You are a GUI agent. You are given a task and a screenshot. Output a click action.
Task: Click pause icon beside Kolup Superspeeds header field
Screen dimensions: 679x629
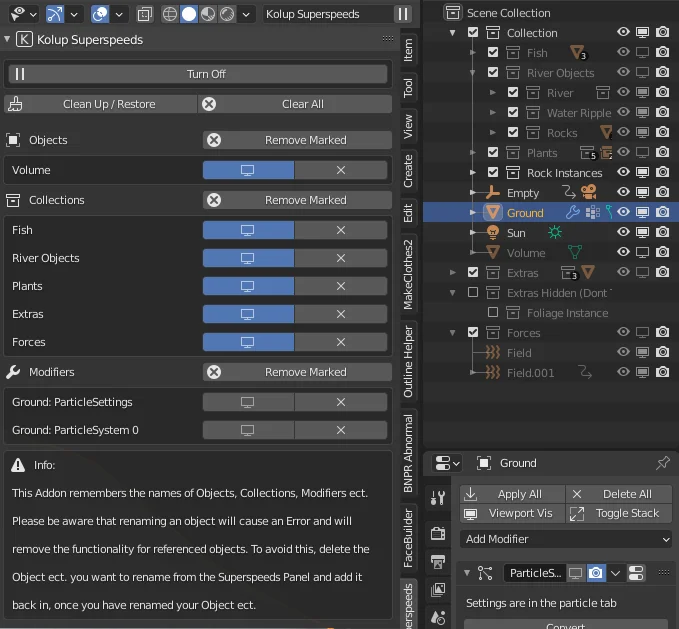(x=403, y=14)
